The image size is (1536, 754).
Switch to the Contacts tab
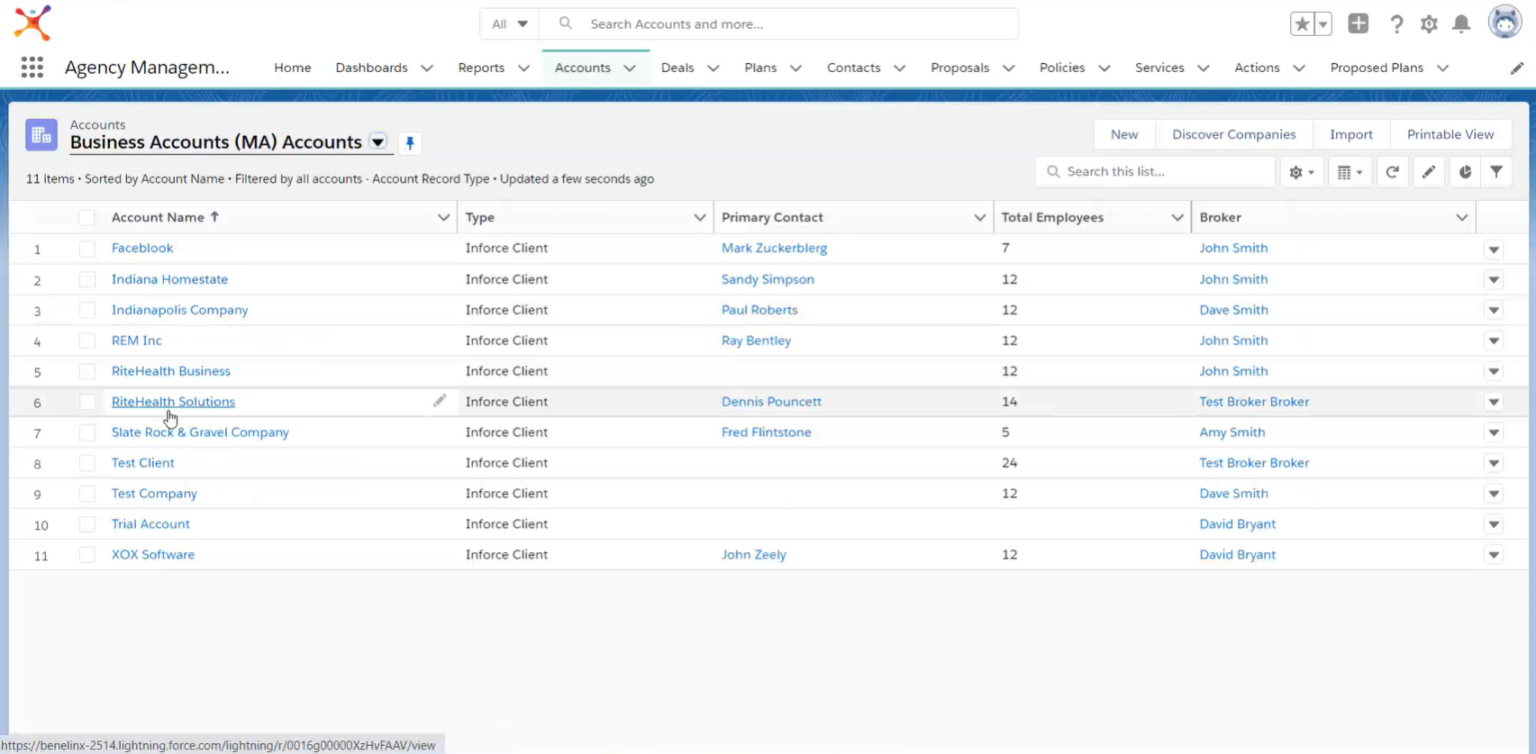(x=853, y=67)
